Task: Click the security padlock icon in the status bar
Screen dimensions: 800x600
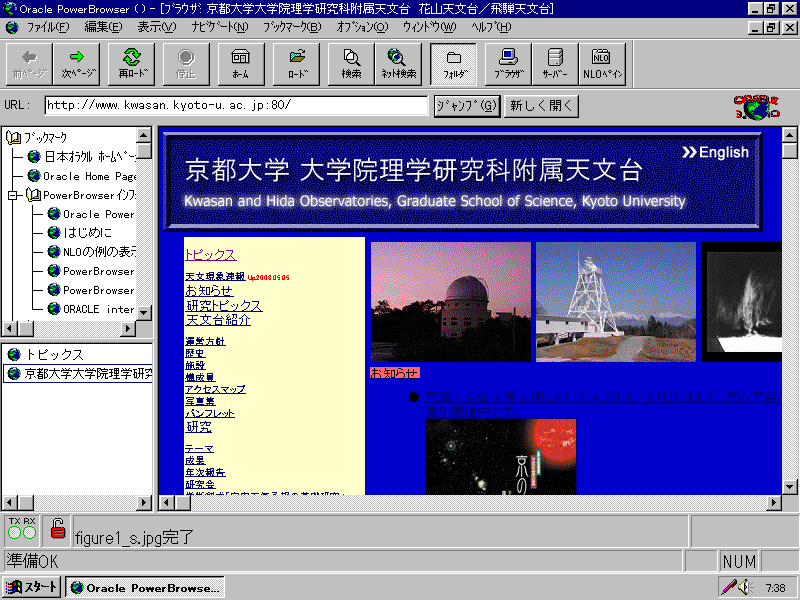Action: coord(58,529)
